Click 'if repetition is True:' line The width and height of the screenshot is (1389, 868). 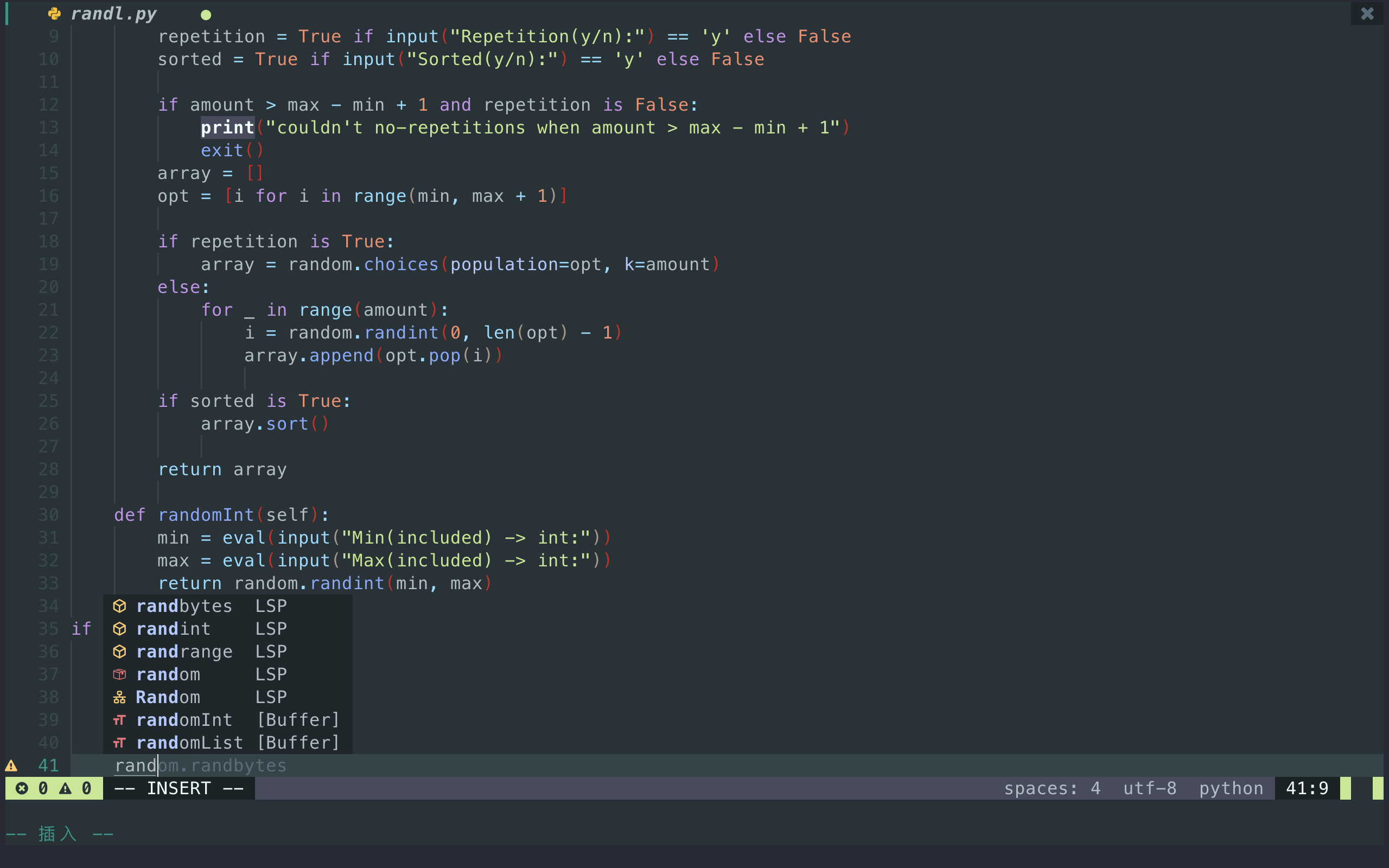276,242
